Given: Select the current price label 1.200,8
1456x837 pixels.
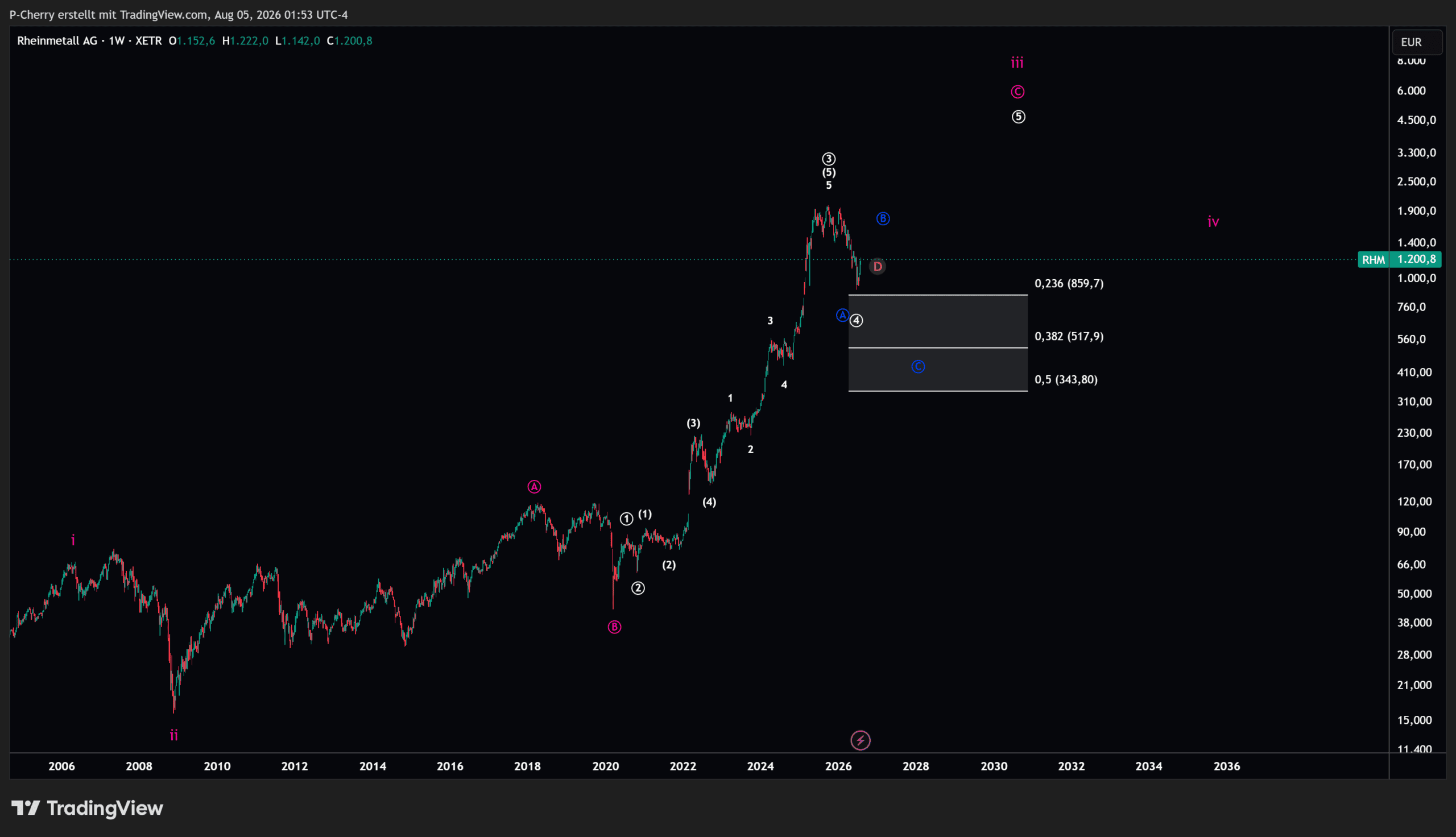Looking at the screenshot, I should pos(1417,259).
